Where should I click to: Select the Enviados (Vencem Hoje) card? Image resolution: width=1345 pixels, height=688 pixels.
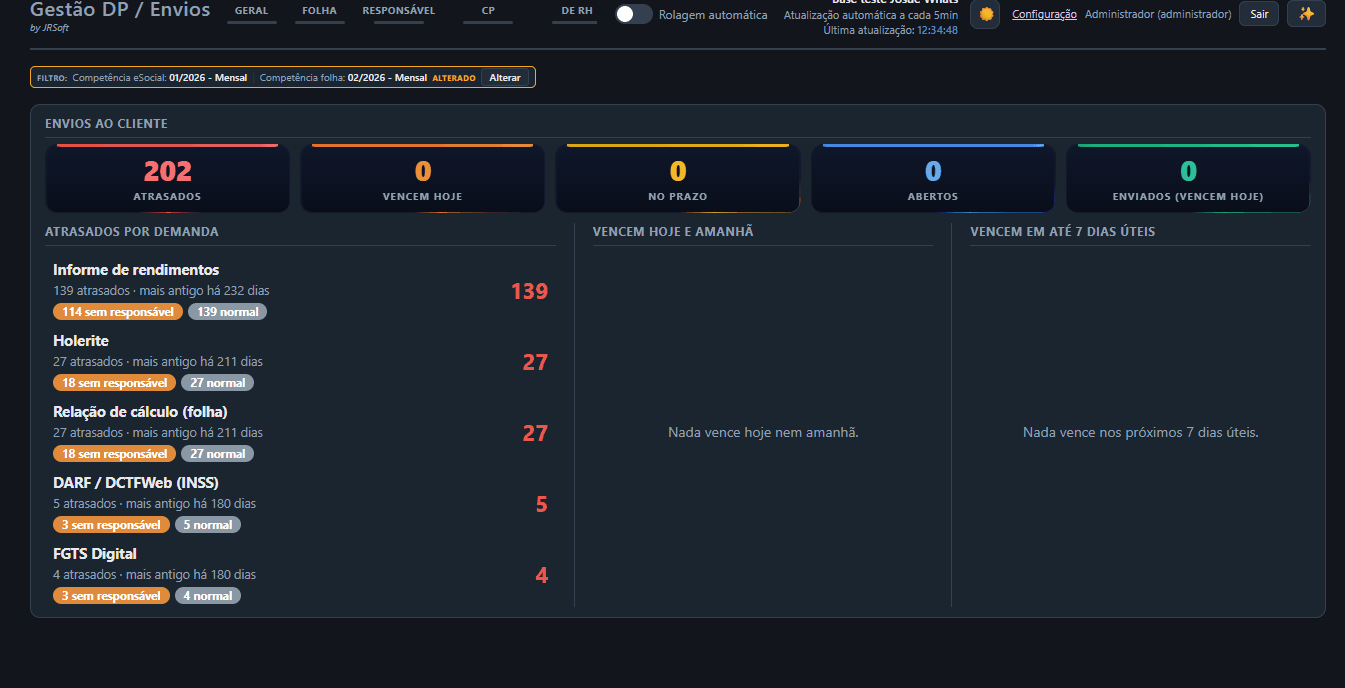(x=1188, y=178)
